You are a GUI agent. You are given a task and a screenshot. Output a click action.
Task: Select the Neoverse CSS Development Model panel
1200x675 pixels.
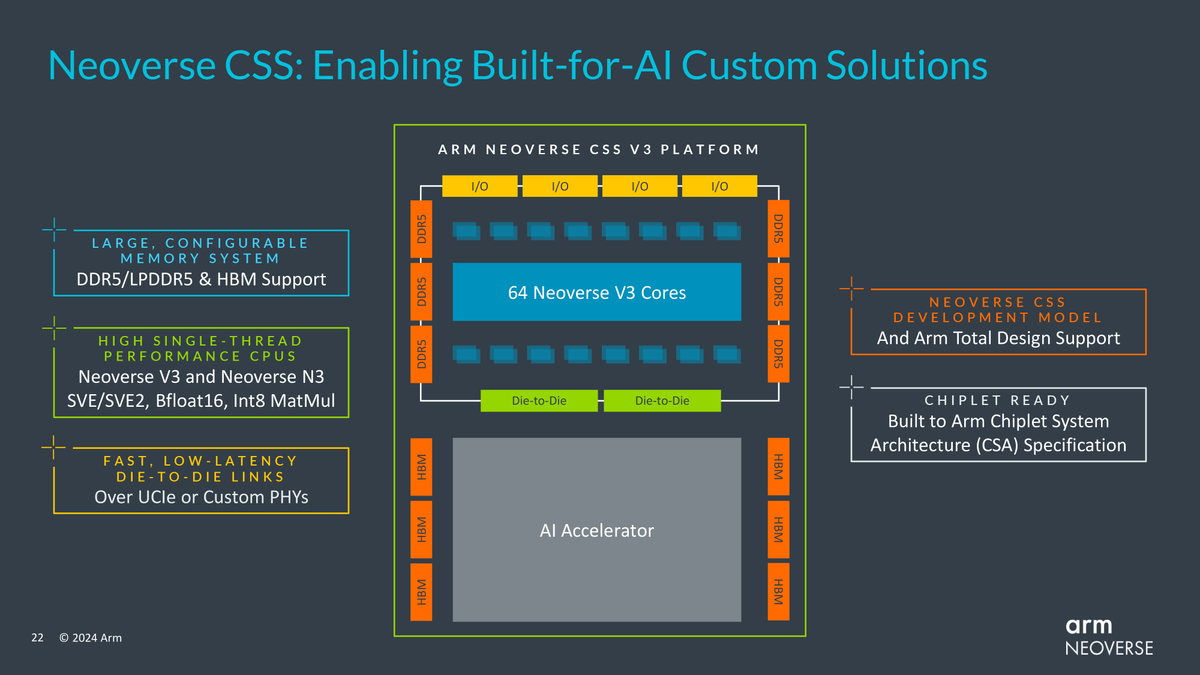[997, 321]
